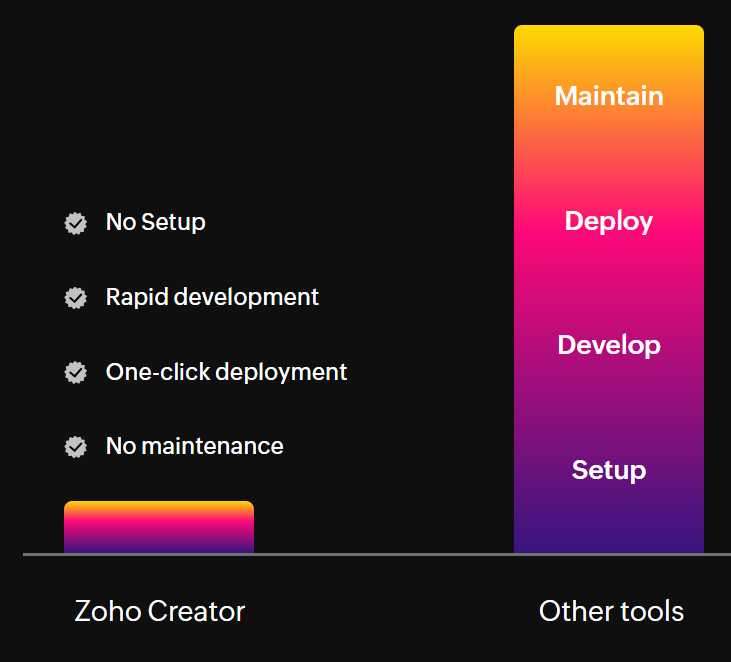731x662 pixels.
Task: Select the "One-click deployment" text
Action: pyautogui.click(x=226, y=372)
